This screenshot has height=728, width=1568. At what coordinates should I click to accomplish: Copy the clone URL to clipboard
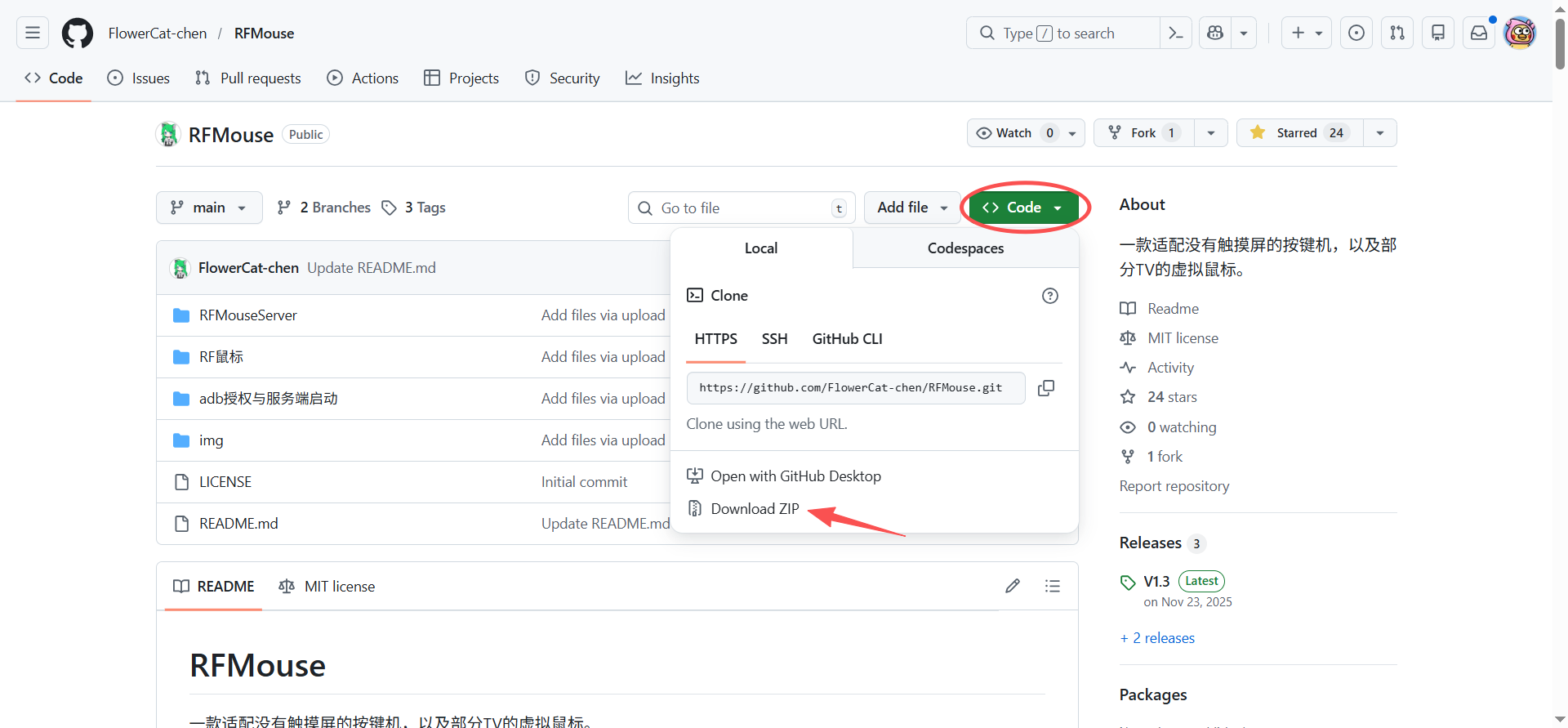1046,388
